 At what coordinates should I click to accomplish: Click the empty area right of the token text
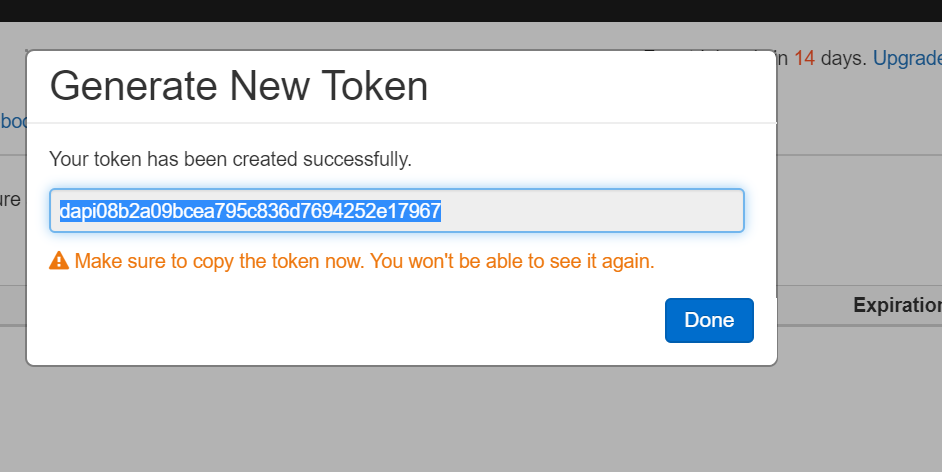600,211
